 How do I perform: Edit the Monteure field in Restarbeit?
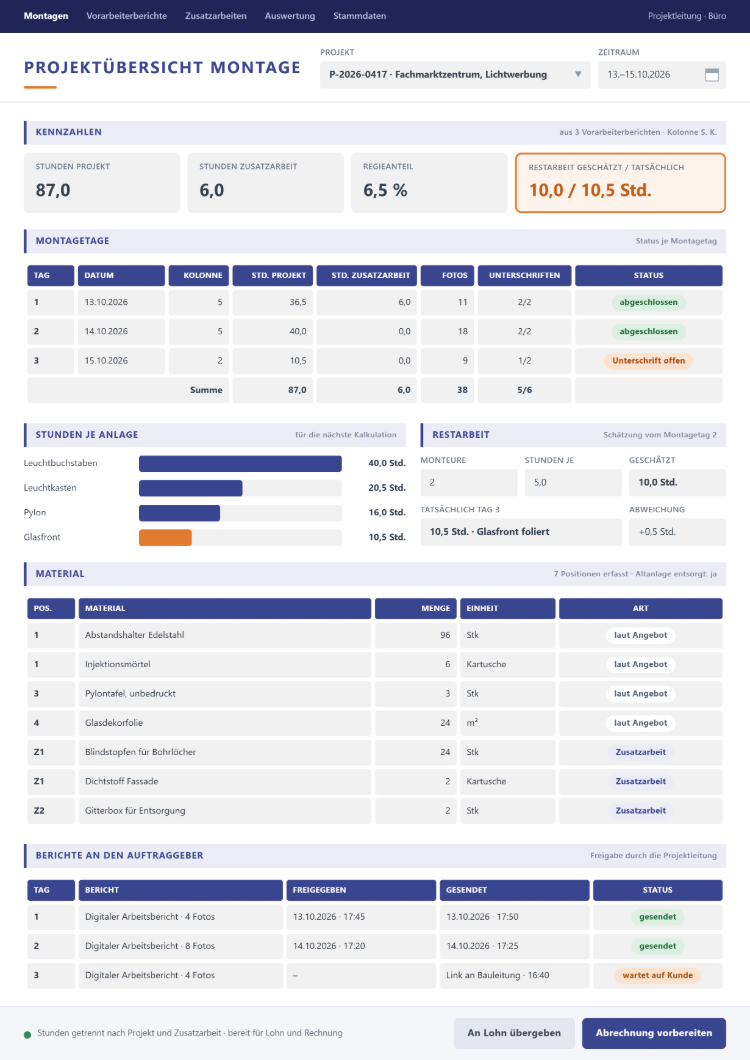pos(469,483)
